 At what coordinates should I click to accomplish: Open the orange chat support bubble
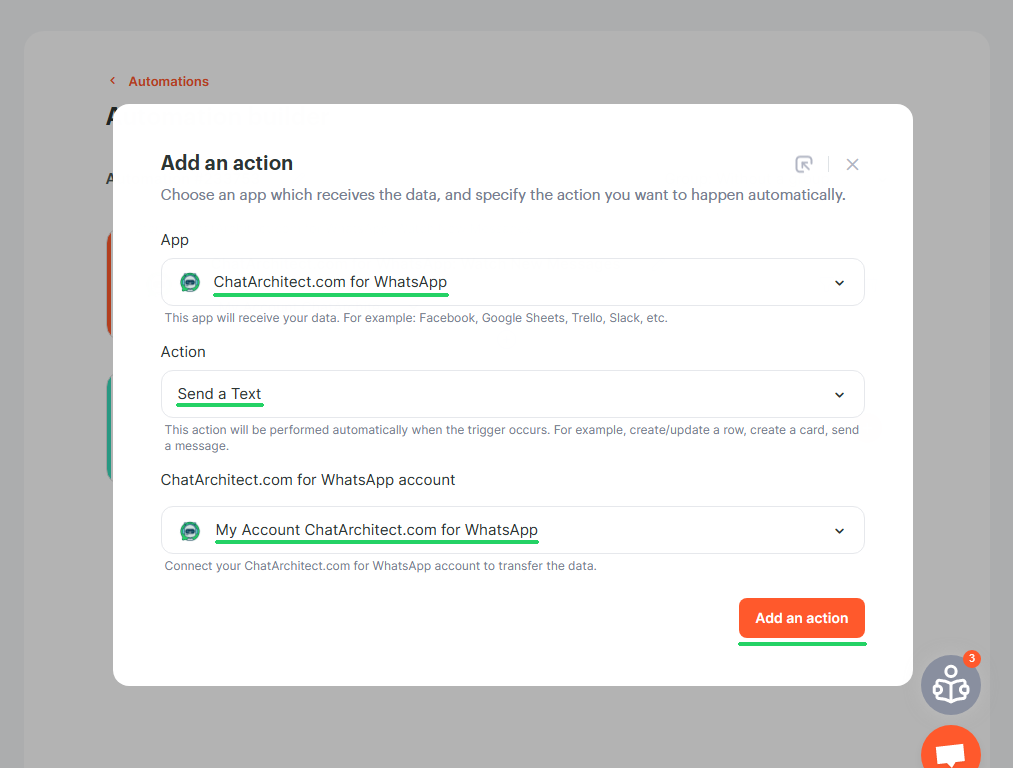[950, 747]
